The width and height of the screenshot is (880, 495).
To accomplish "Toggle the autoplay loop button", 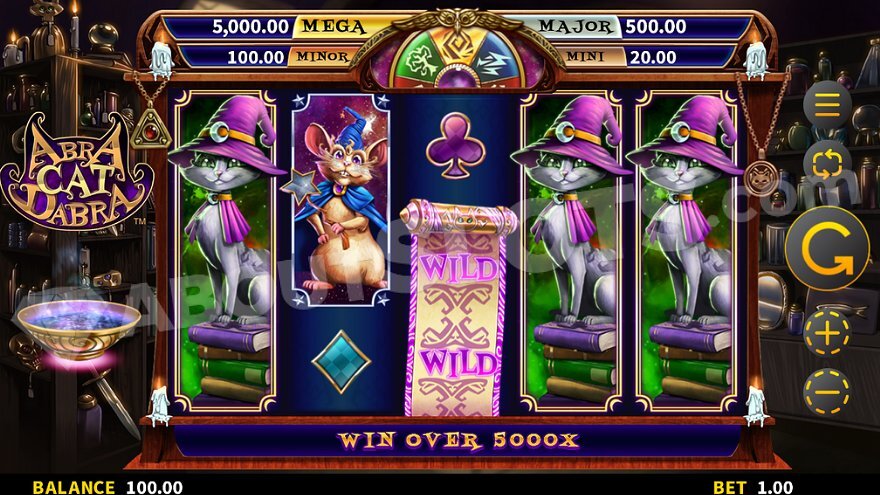I will (x=827, y=164).
